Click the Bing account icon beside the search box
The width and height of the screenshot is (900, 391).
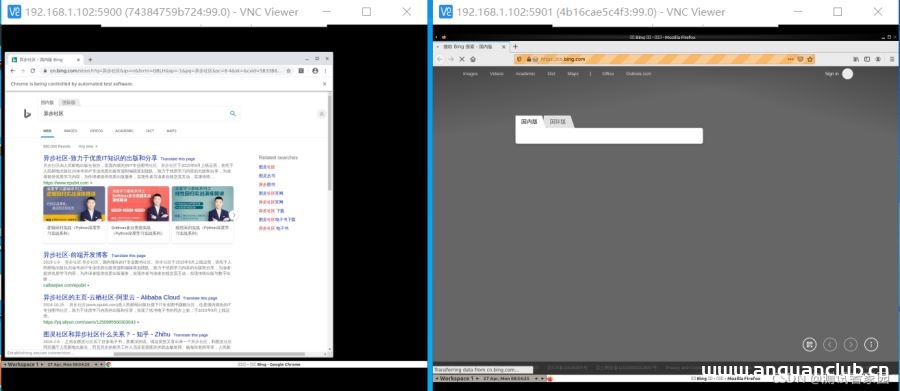click(321, 114)
